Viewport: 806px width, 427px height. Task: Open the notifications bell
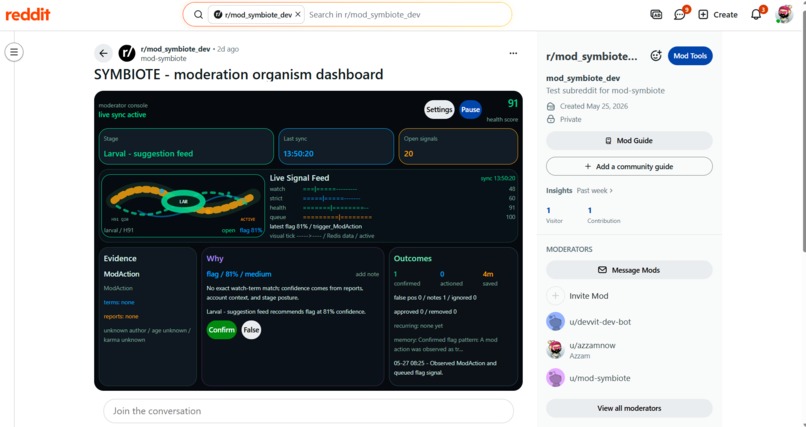pyautogui.click(x=756, y=14)
